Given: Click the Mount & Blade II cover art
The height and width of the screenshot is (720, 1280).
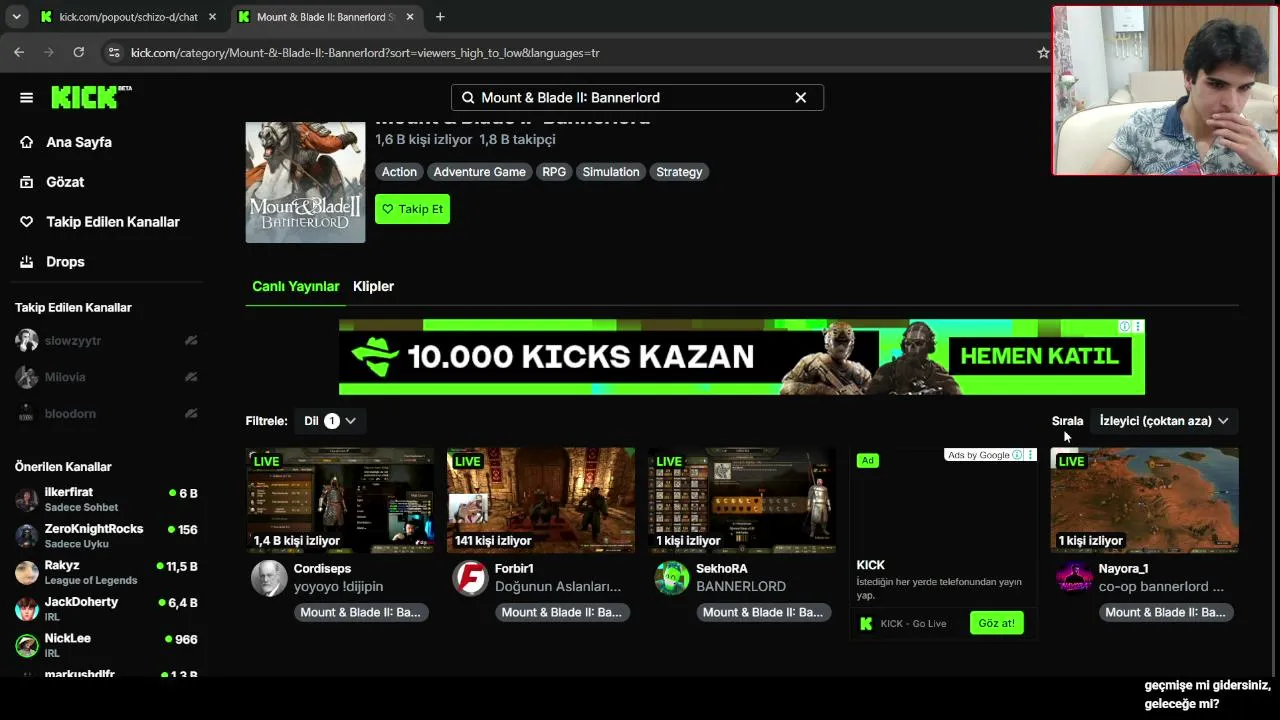Looking at the screenshot, I should 305,182.
